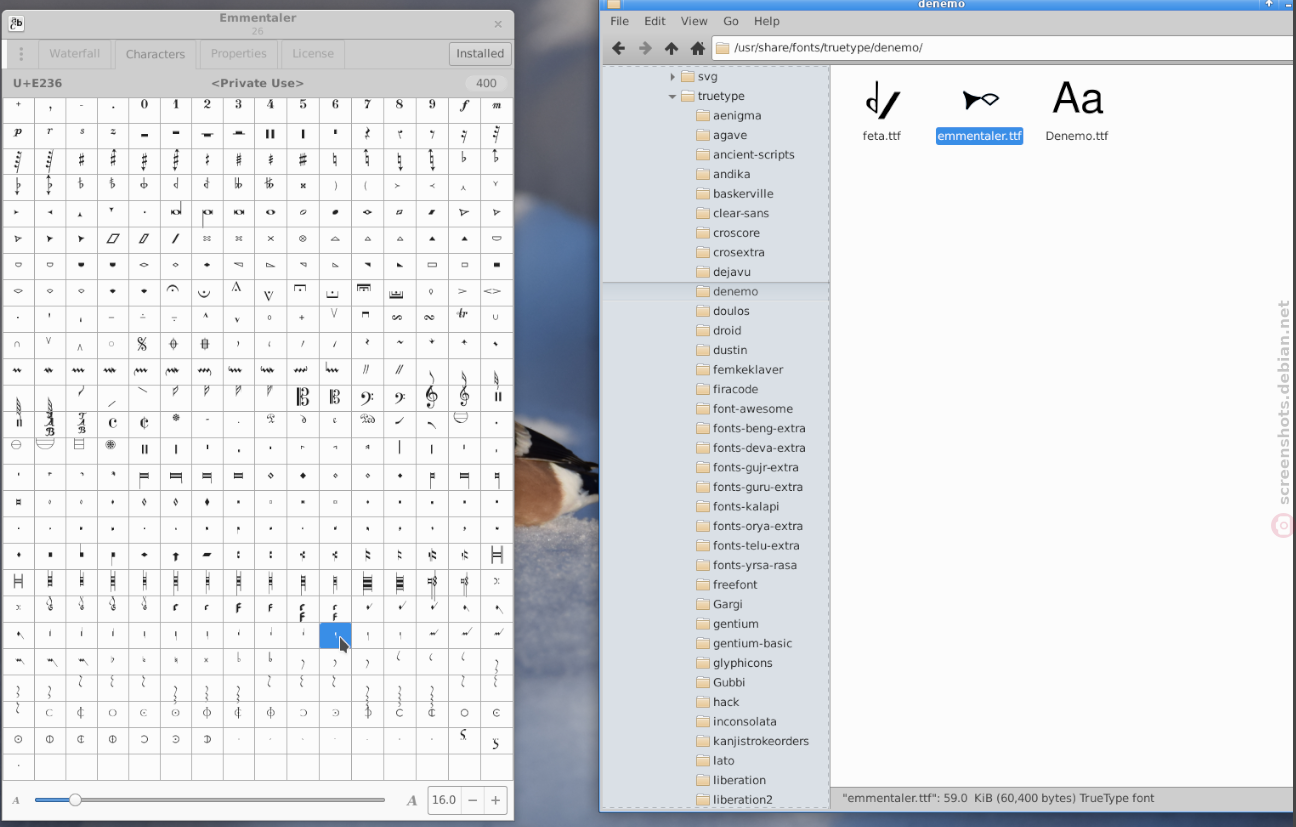Click the aenigma folder icon in tree
This screenshot has width=1296, height=827.
pyautogui.click(x=703, y=116)
